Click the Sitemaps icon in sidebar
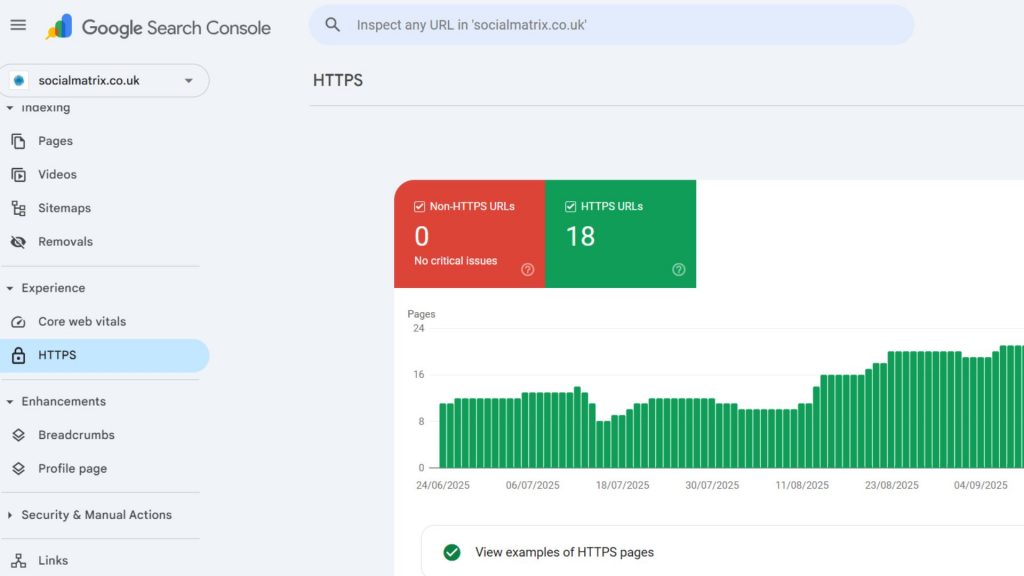The width and height of the screenshot is (1024, 576). 18,208
